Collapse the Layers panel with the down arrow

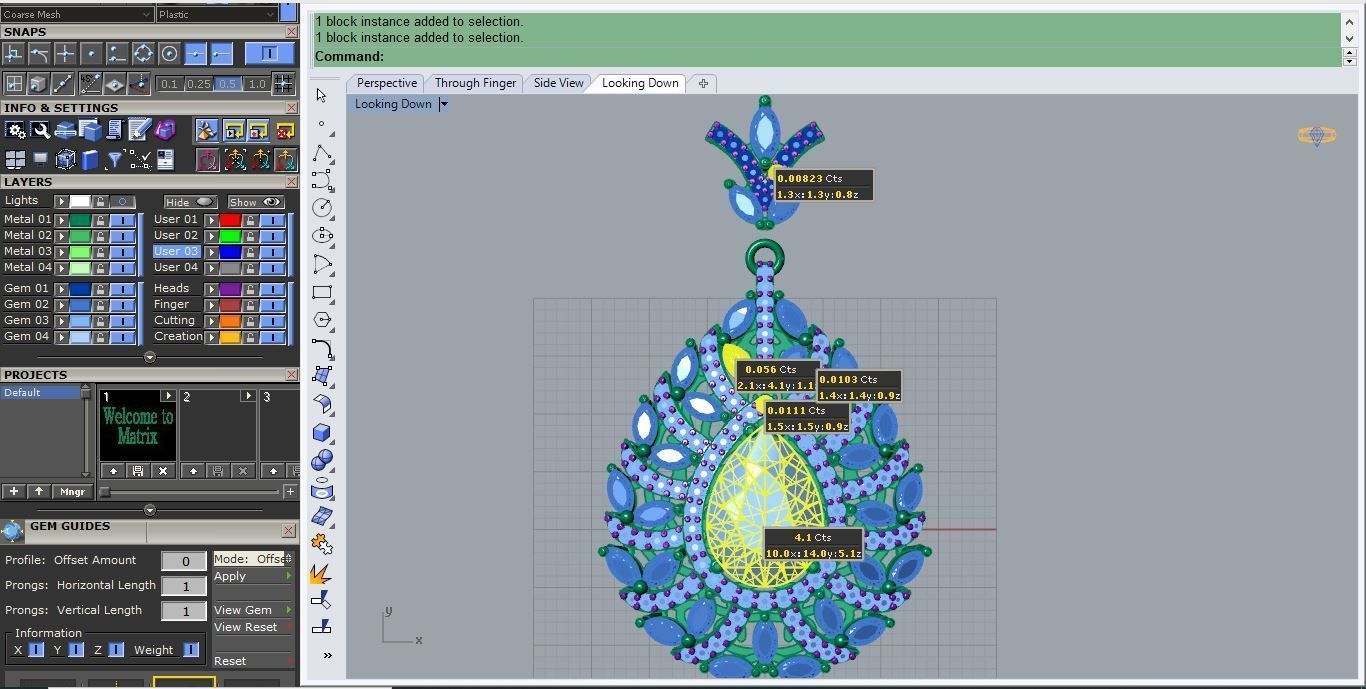(150, 357)
